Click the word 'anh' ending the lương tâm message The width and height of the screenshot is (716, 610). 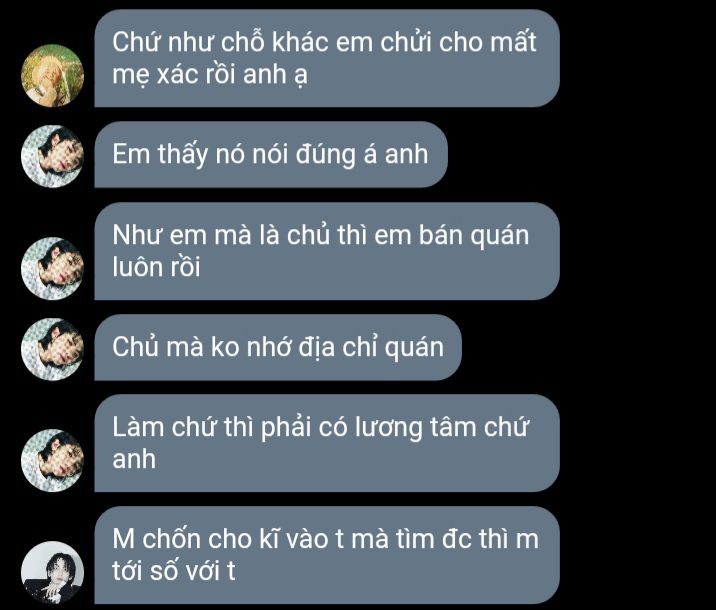pyautogui.click(x=134, y=460)
